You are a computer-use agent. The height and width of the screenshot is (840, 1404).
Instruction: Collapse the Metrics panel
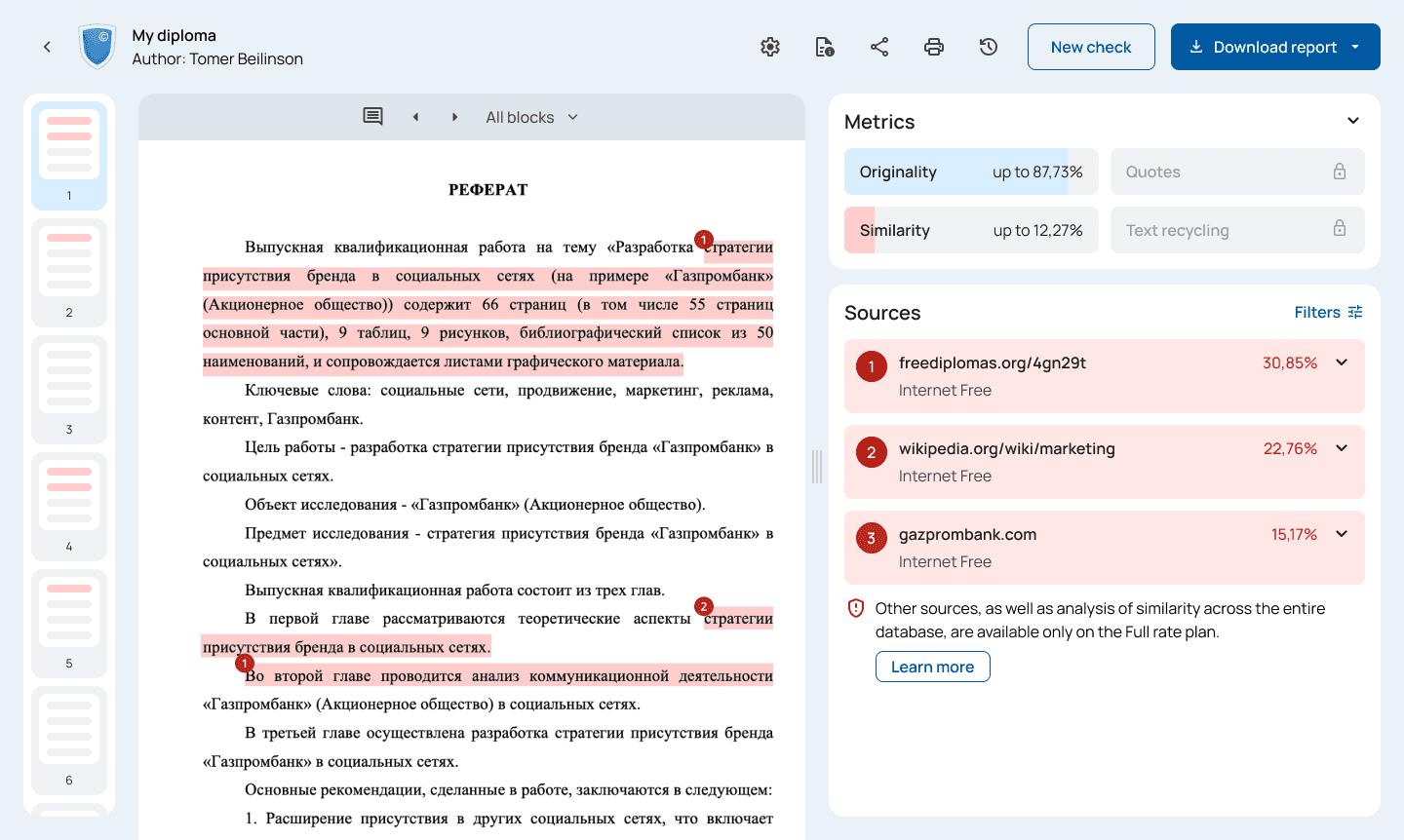point(1353,121)
